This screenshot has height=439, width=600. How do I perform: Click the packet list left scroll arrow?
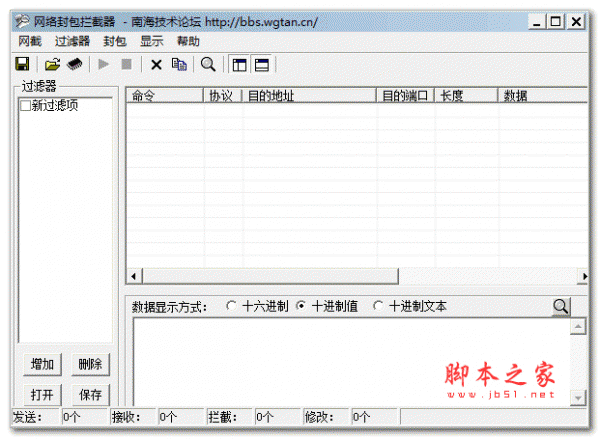[134, 276]
